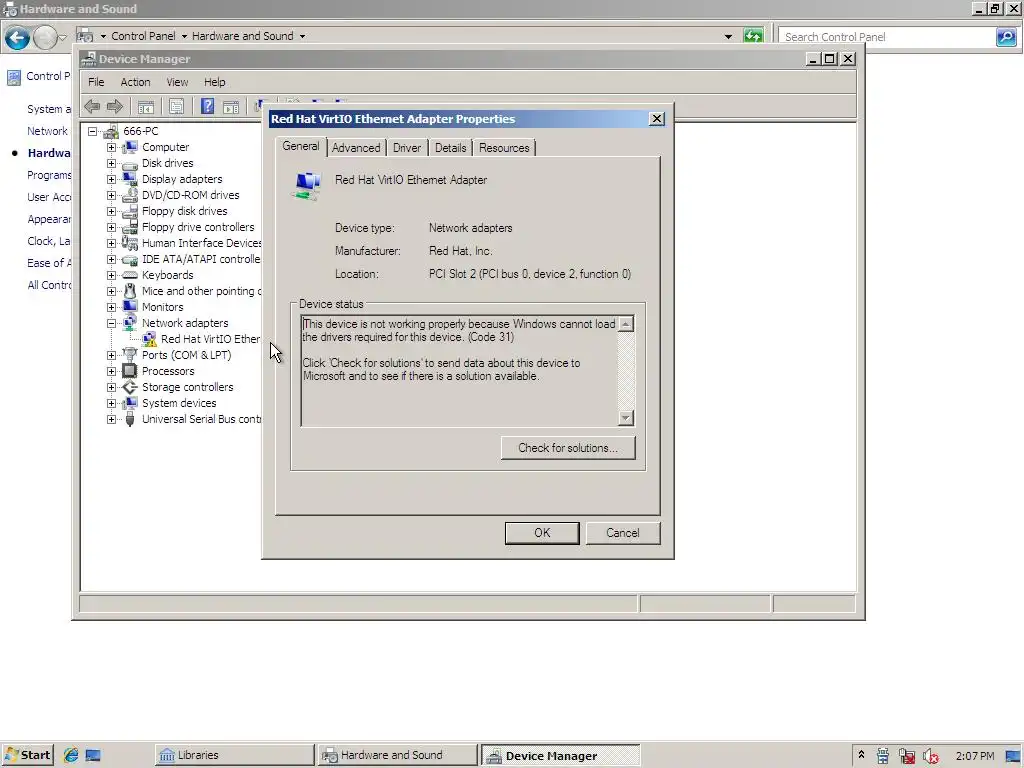Viewport: 1024px width, 768px height.
Task: Open Internet Explorer from the taskbar quick launch
Action: [x=71, y=755]
